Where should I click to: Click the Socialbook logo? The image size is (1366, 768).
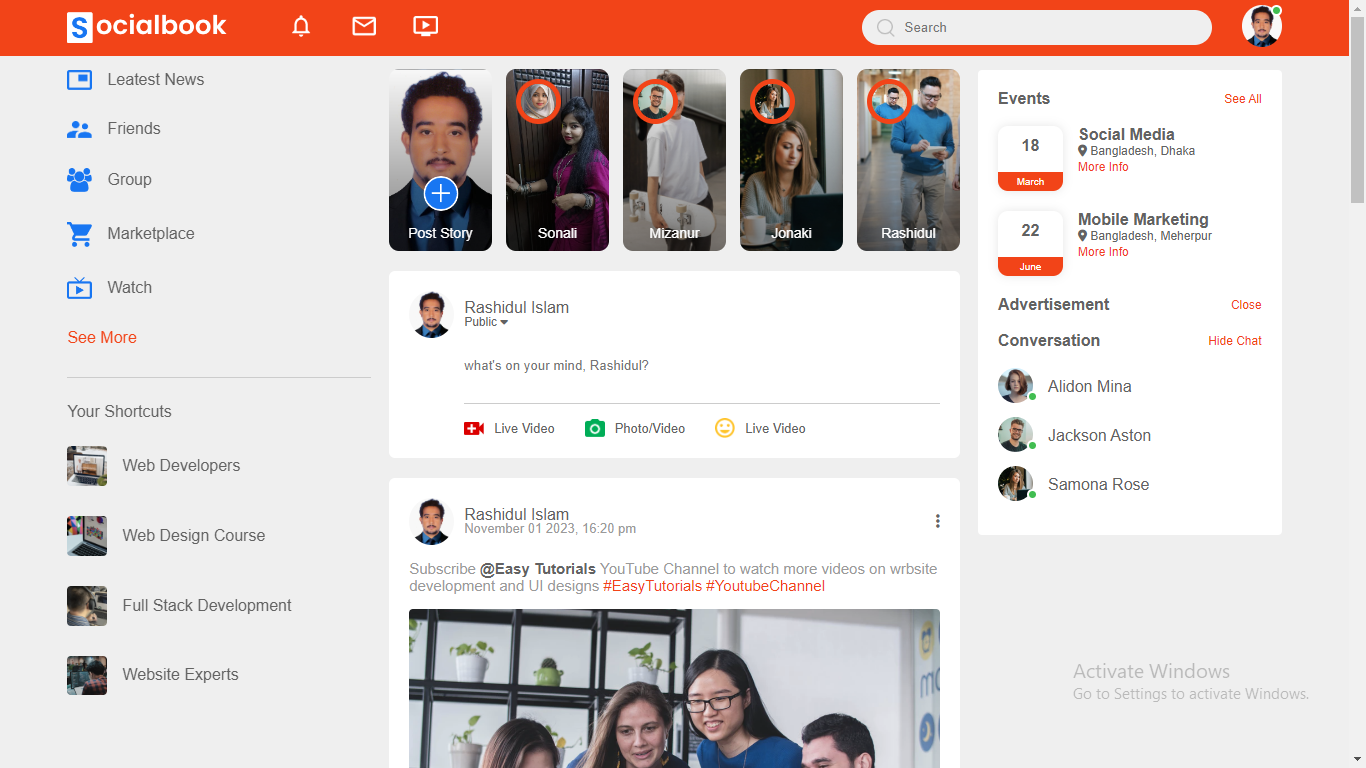tap(147, 27)
